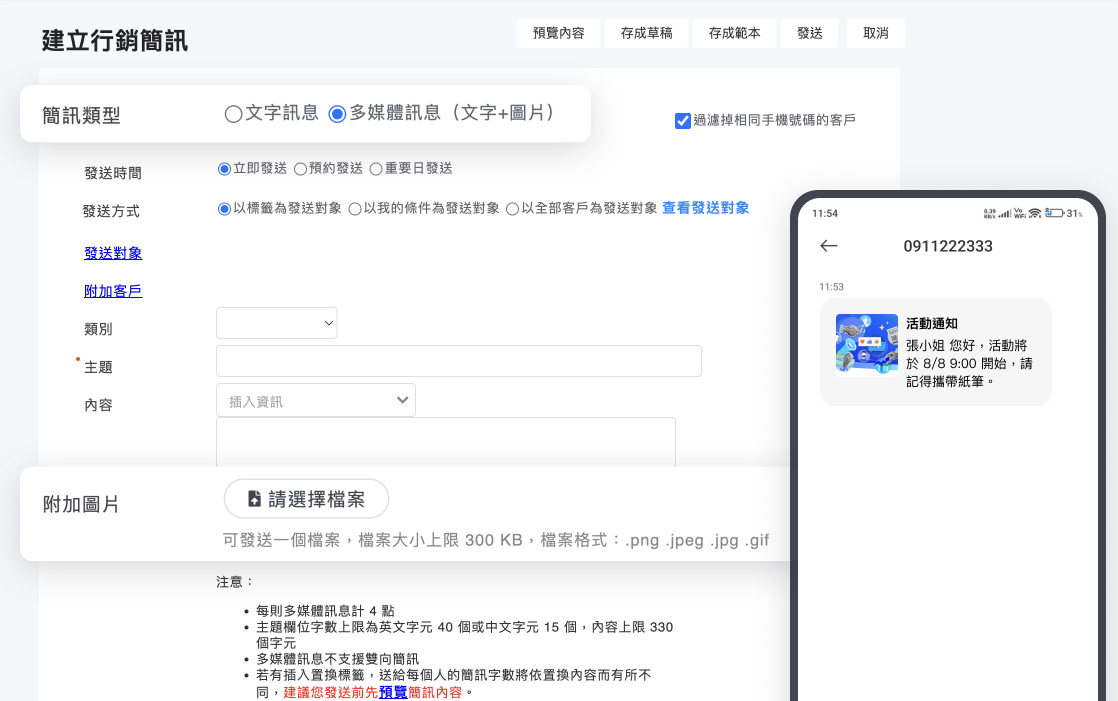Save as draft with 存成草稿
This screenshot has height=701, width=1118.
tap(646, 33)
